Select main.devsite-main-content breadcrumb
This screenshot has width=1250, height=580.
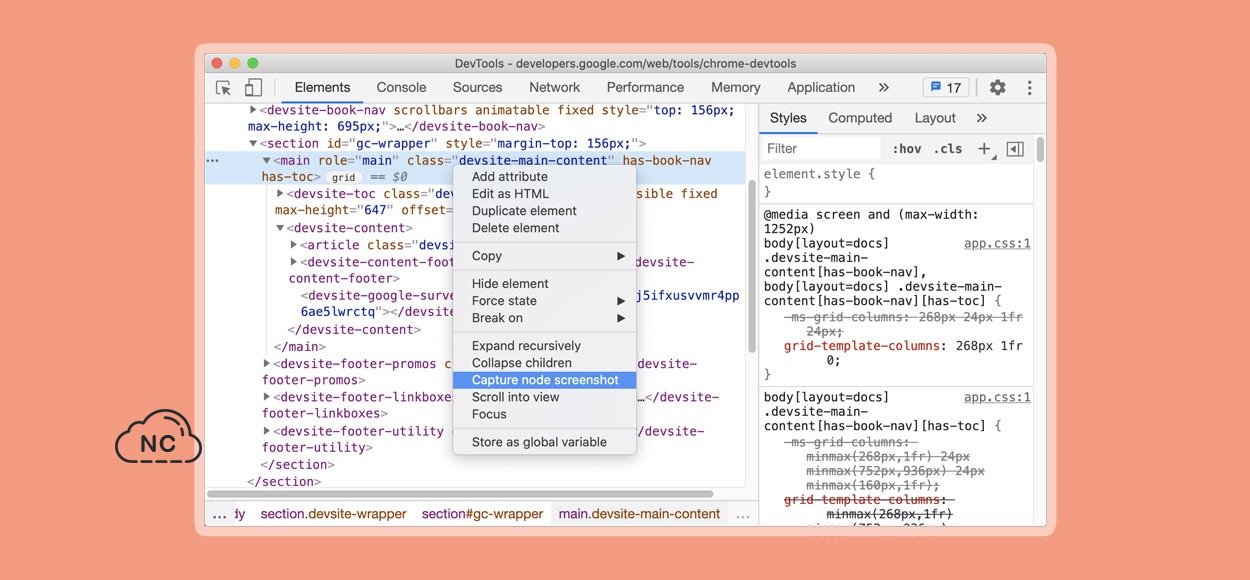click(639, 514)
